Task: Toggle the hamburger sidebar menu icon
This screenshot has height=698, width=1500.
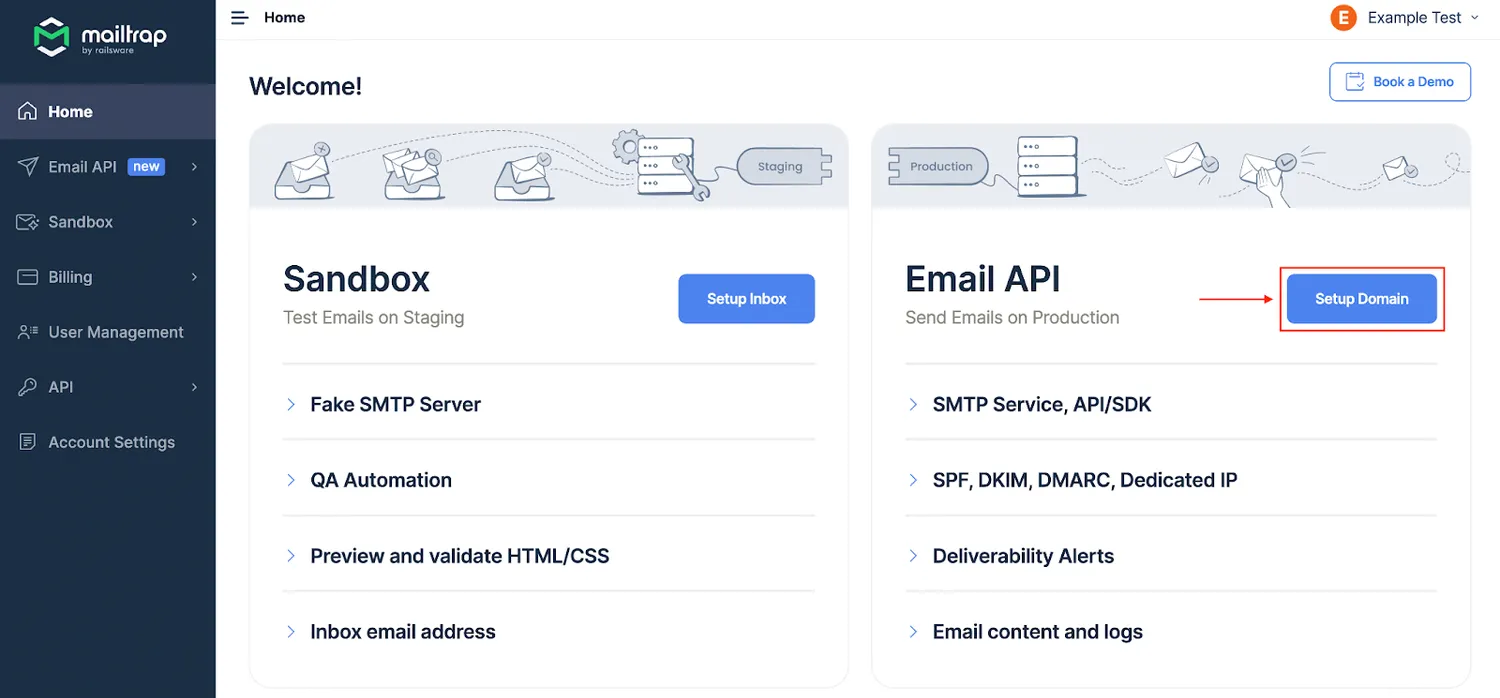Action: [x=239, y=18]
